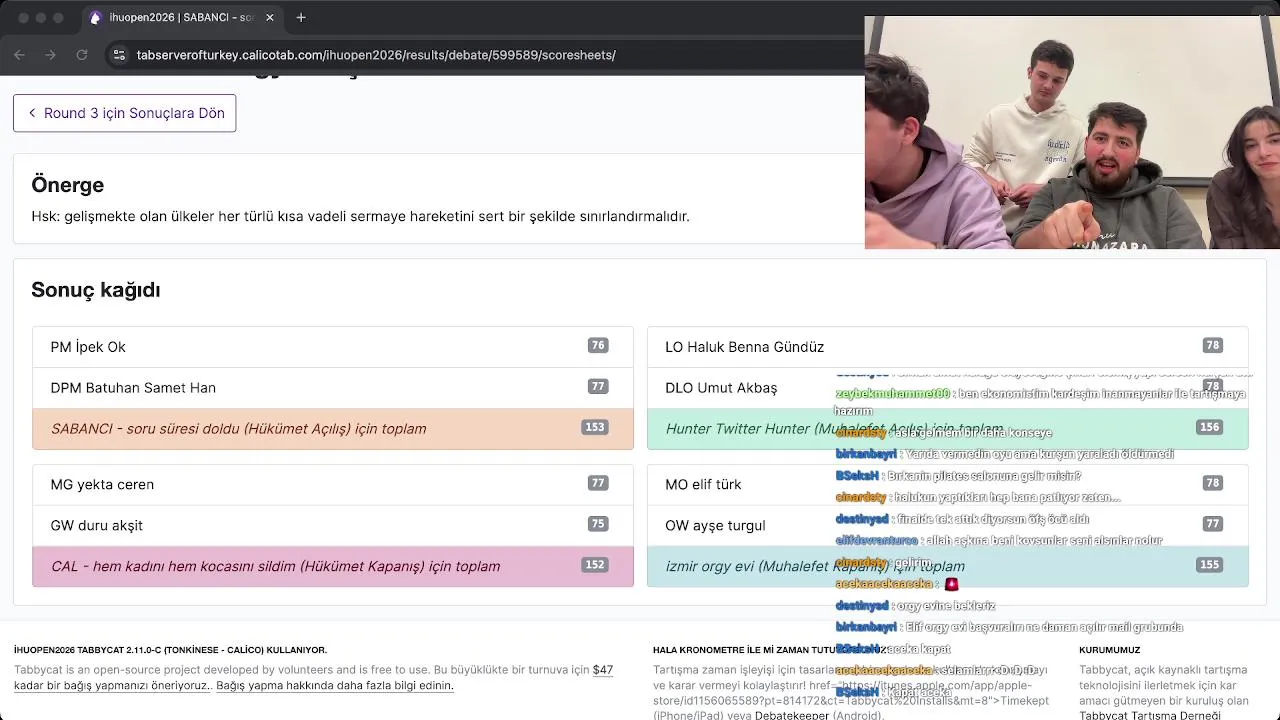Open the $47 donation link

tap(602, 670)
